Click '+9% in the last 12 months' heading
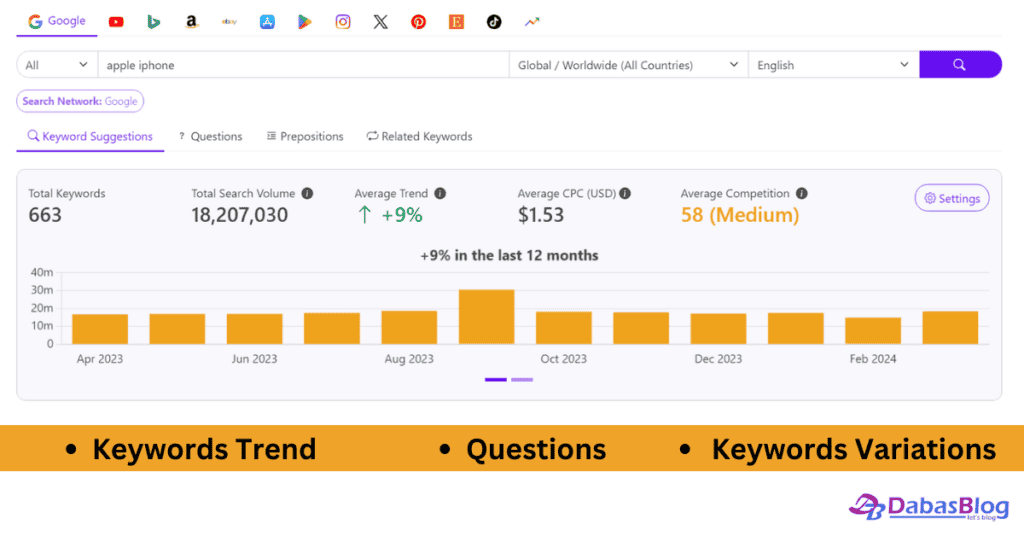 pyautogui.click(x=509, y=255)
